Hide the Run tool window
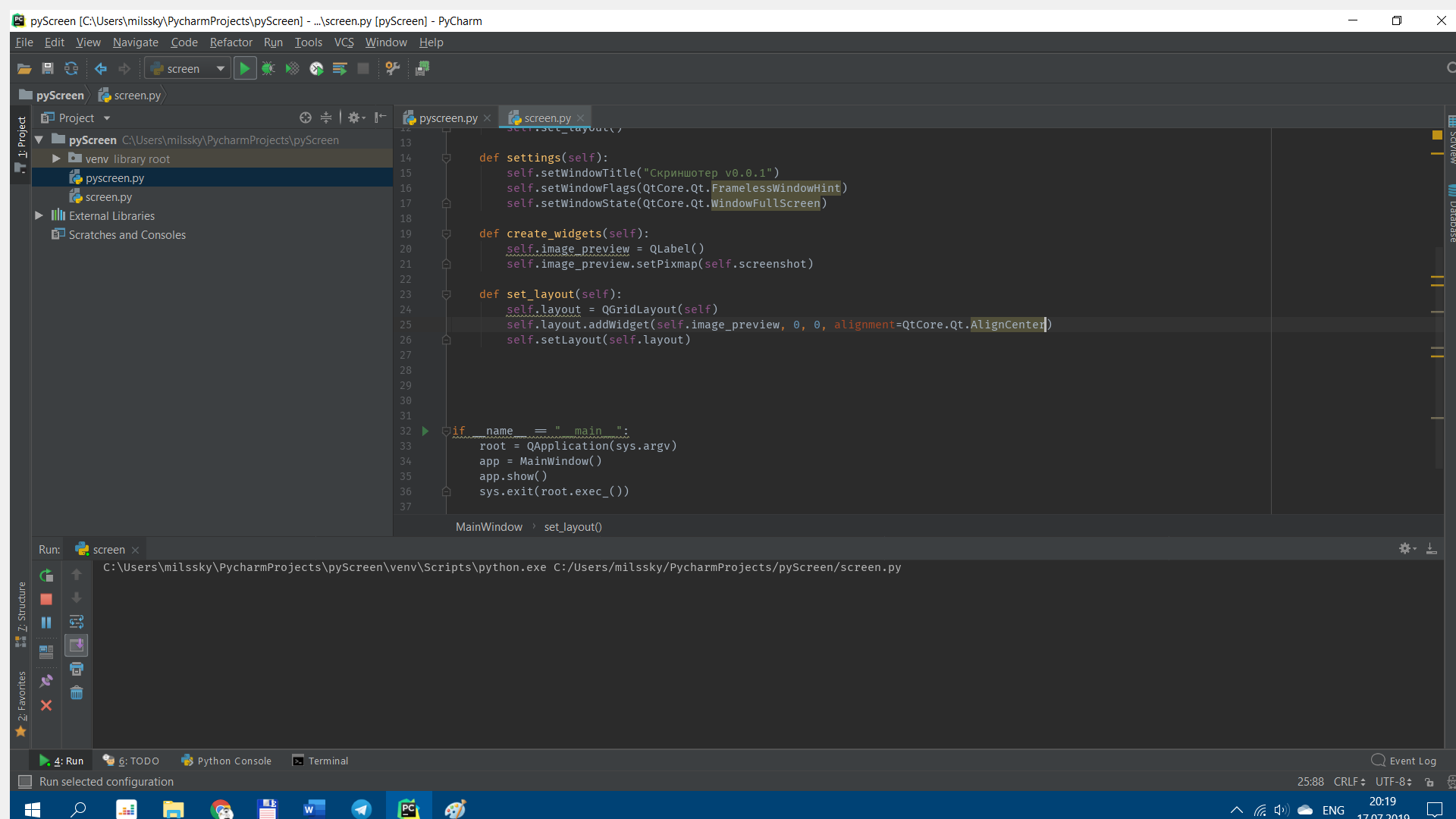 coord(1431,548)
